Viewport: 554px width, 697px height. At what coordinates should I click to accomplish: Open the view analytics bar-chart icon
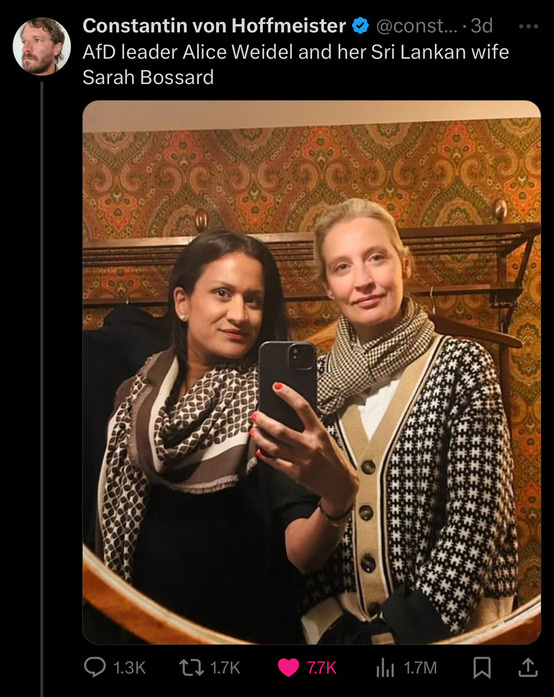coord(385,667)
